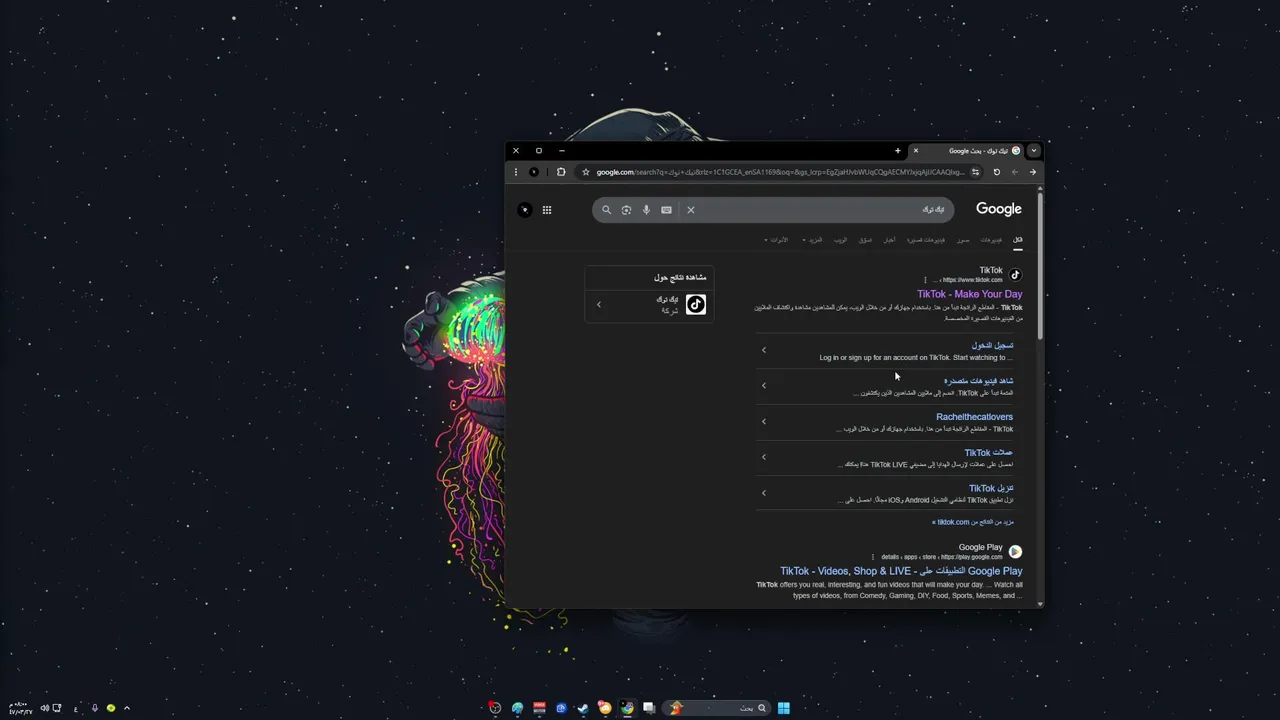Open the 'الأدوات' tools dropdown
Image resolution: width=1280 pixels, height=720 pixels.
(776, 240)
